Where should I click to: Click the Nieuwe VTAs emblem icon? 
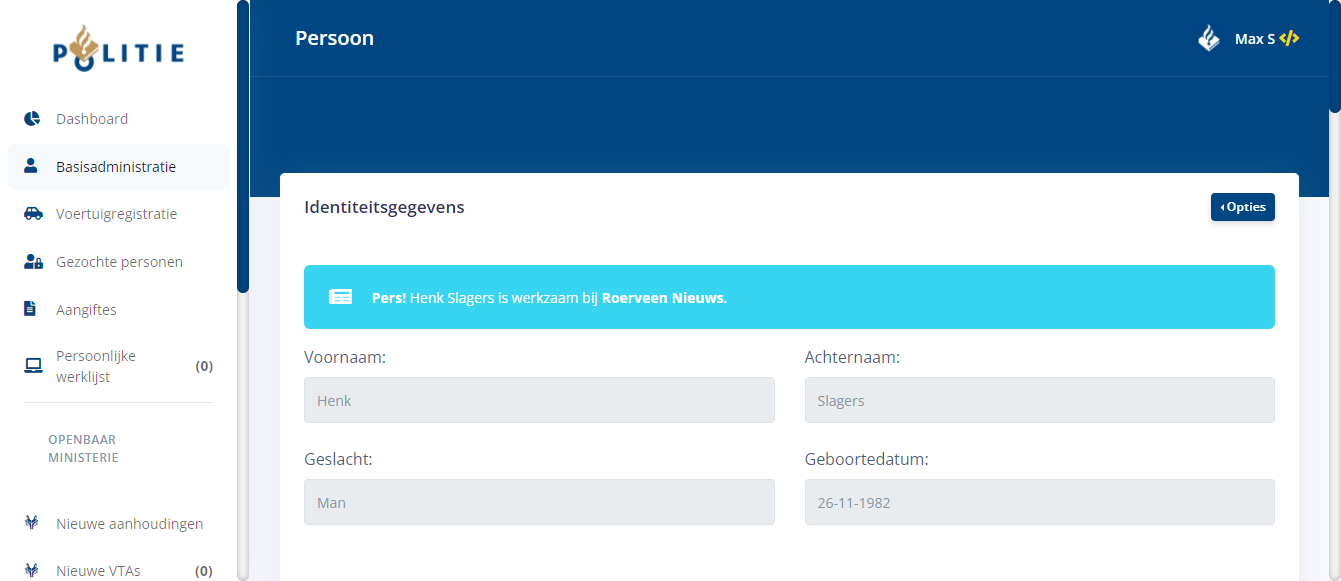(x=31, y=571)
